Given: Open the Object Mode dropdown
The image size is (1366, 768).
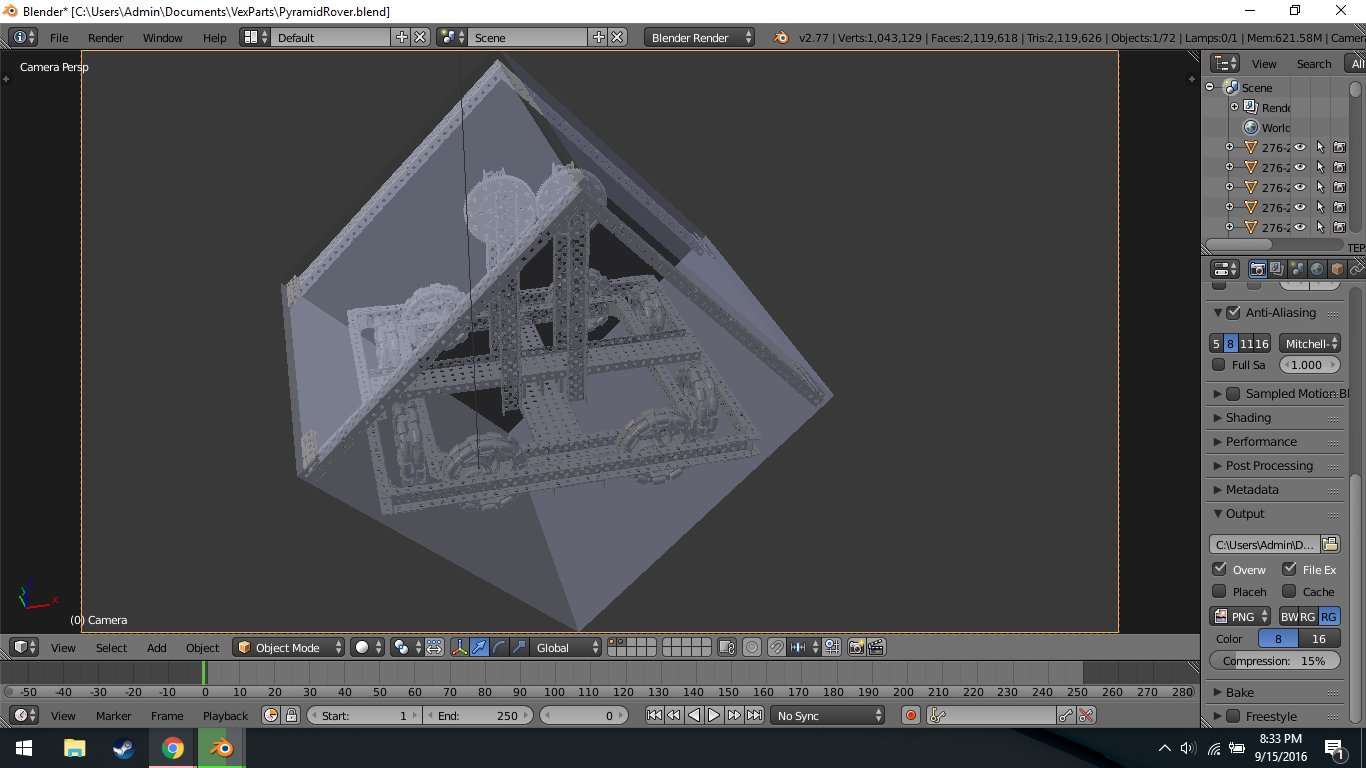Looking at the screenshot, I should 288,648.
